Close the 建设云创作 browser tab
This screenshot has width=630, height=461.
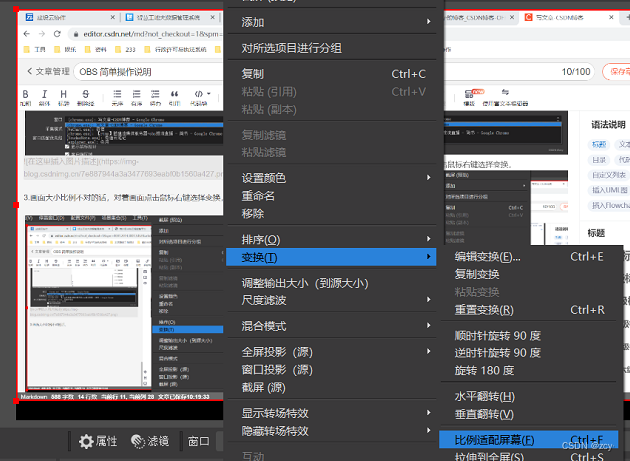pyautogui.click(x=112, y=17)
